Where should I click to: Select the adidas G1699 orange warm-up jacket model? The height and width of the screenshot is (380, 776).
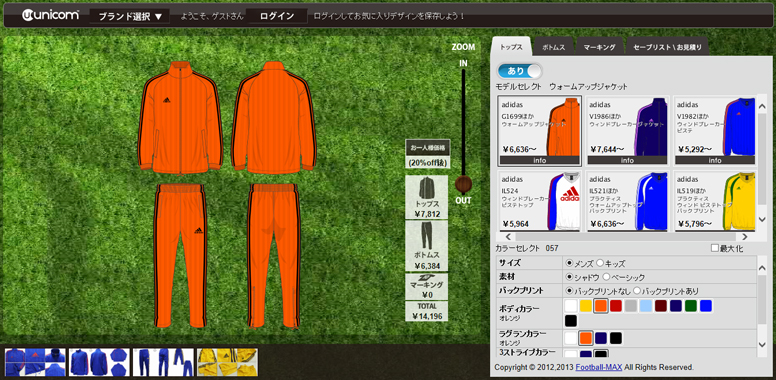point(539,130)
